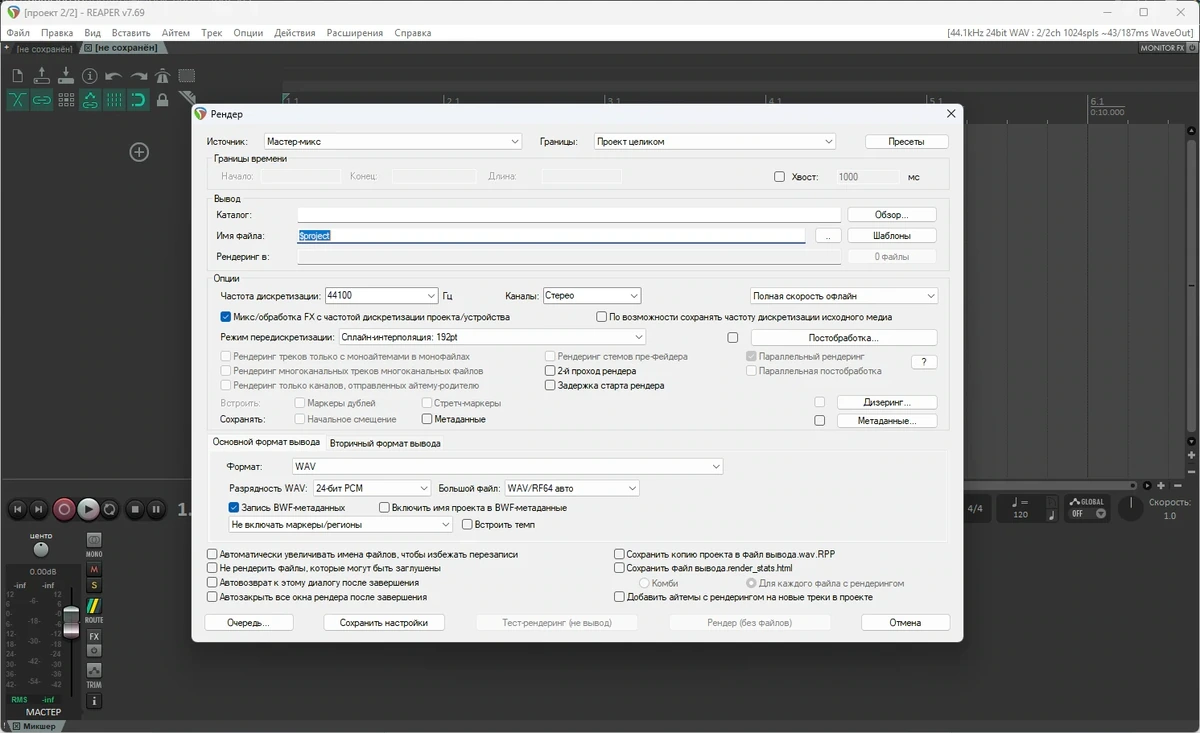1200x733 pixels.
Task: Open the Не включать маркеры/регионы dropdown
Action: tap(341, 524)
